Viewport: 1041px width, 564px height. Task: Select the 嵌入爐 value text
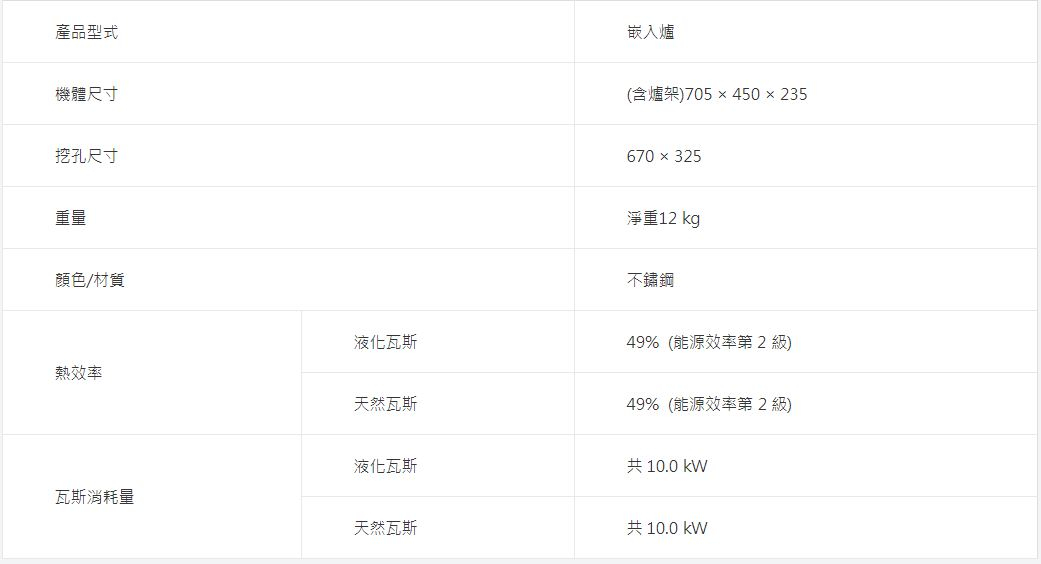point(650,32)
